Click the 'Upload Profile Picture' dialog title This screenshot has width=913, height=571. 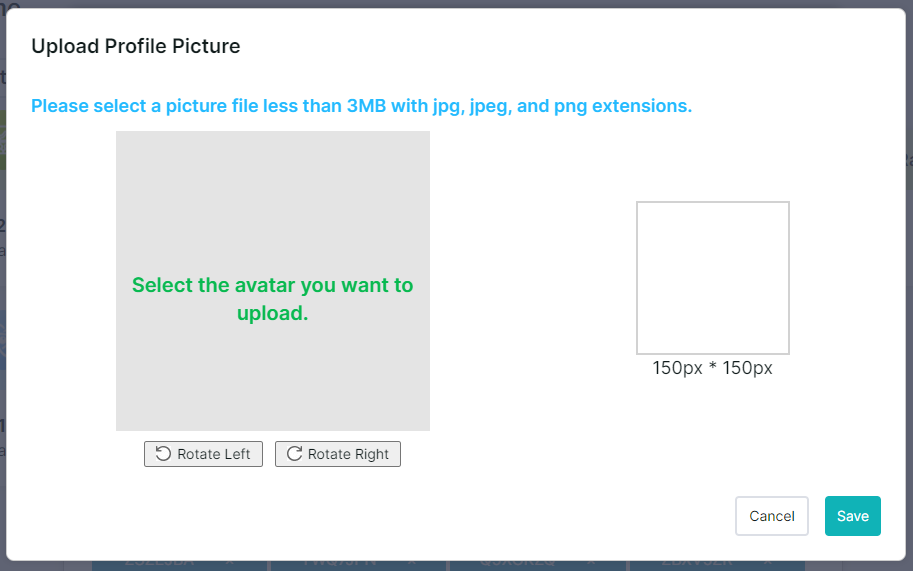136,46
